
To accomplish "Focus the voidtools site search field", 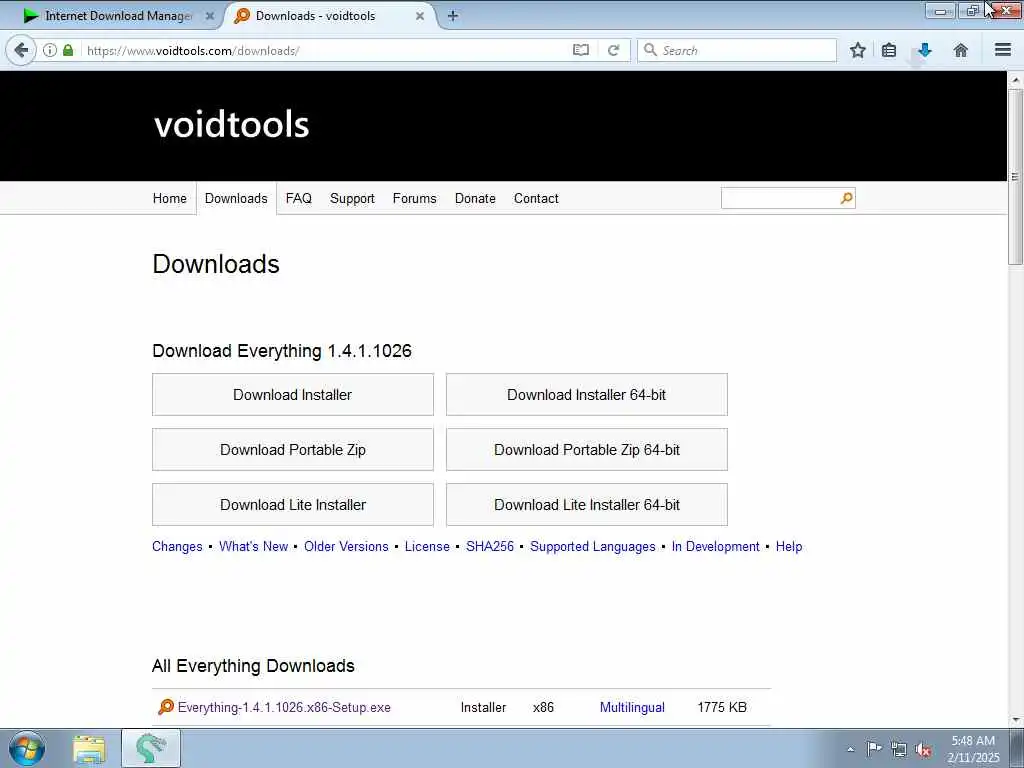I will (780, 198).
